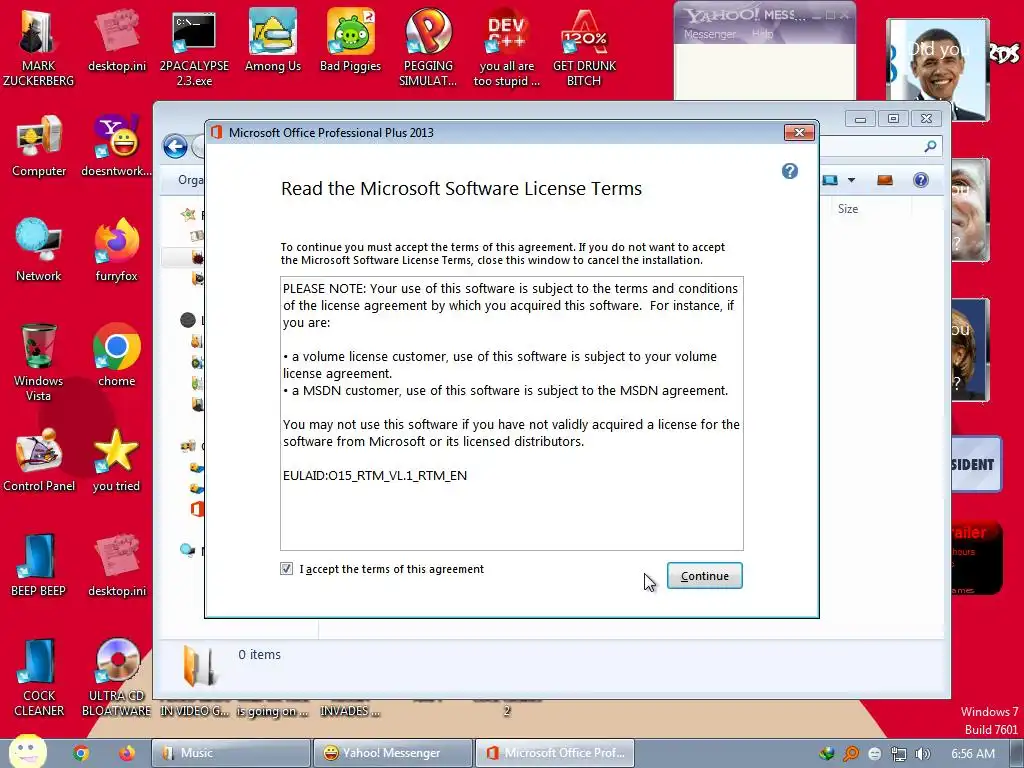This screenshot has width=1024, height=768.
Task: Select the Control Panel desktop icon
Action: pyautogui.click(x=39, y=460)
